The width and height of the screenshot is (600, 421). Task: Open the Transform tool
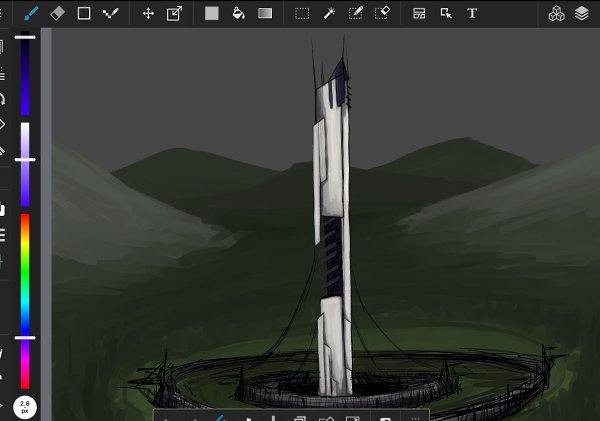point(174,13)
